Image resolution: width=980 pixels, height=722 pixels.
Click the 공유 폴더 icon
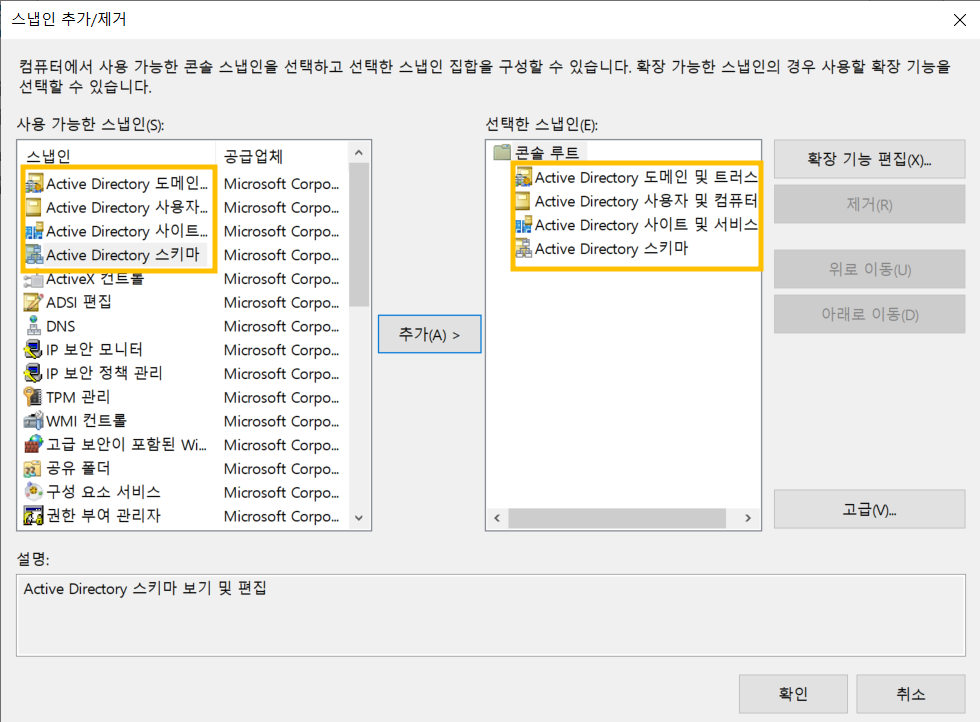click(34, 469)
